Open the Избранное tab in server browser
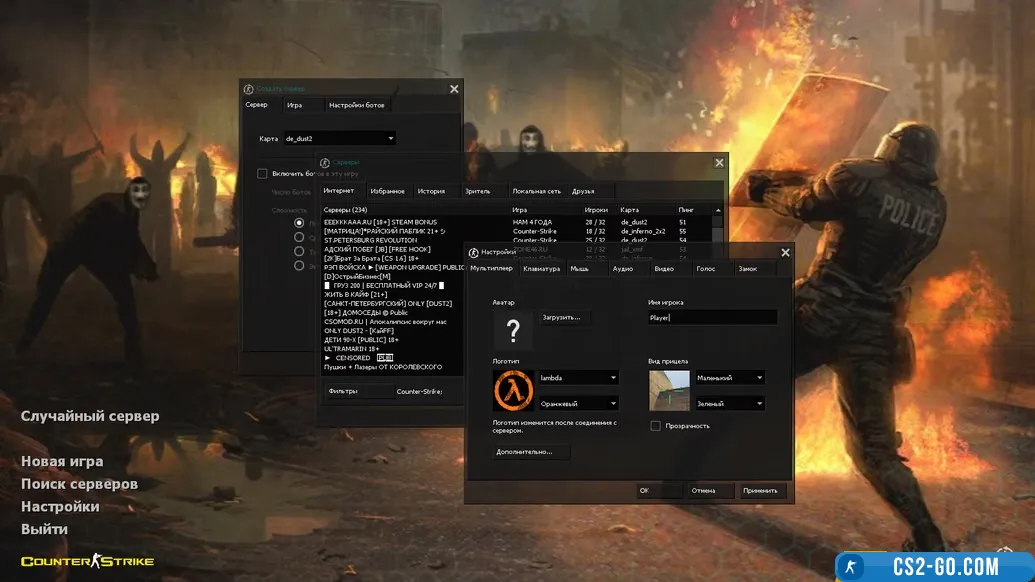 (387, 191)
